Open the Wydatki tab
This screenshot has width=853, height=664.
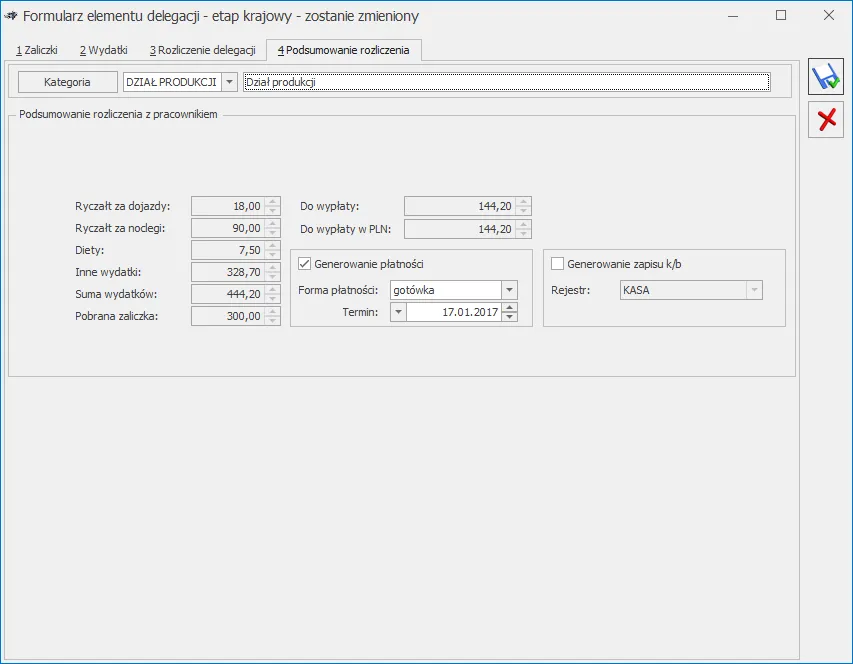103,49
